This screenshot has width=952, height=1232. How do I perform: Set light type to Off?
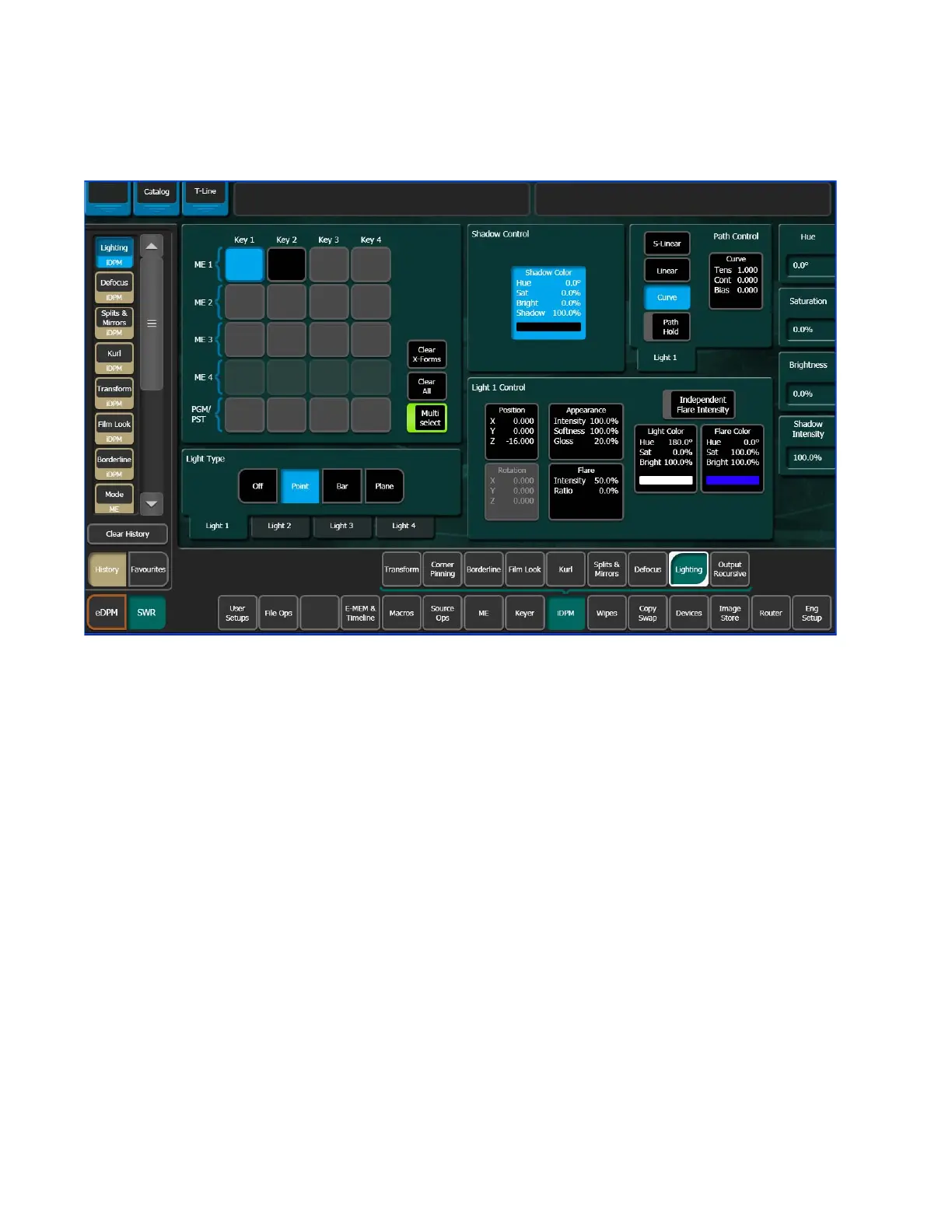point(257,486)
